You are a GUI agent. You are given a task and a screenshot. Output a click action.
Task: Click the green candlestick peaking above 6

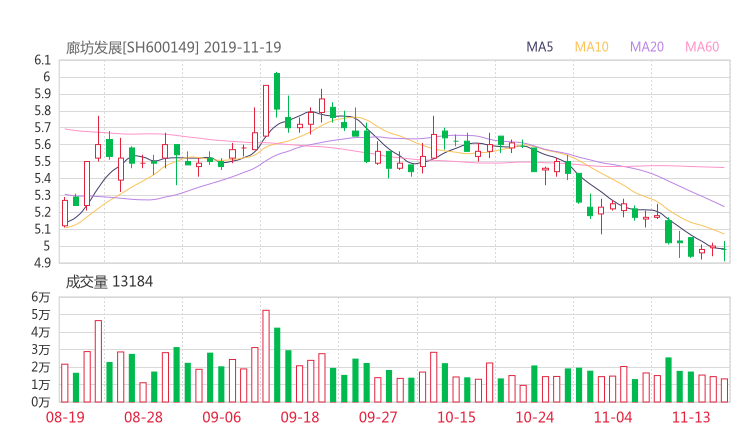click(277, 92)
